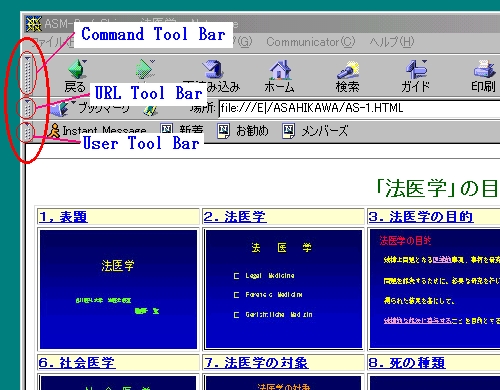Open the link 6. 社会医学
The width and height of the screenshot is (500, 390).
tap(77, 362)
